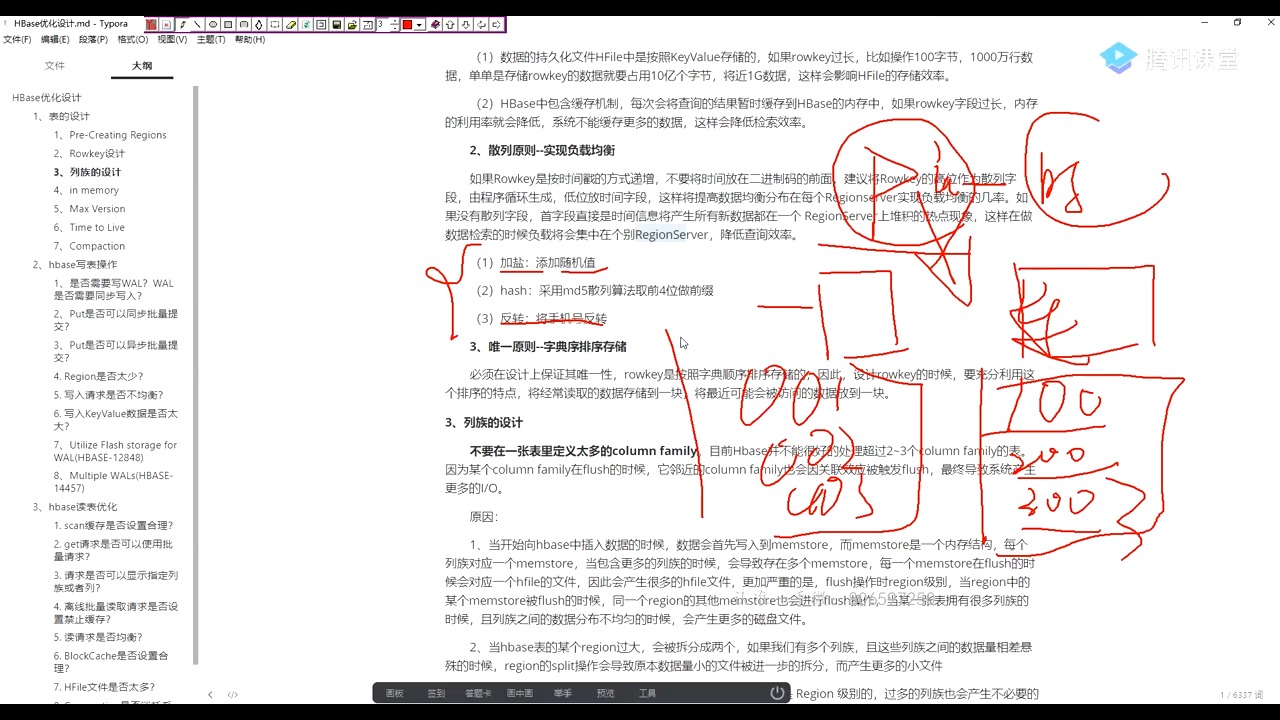Click 画中画 on bottom toolbar
This screenshot has width=1280, height=720.
click(520, 693)
